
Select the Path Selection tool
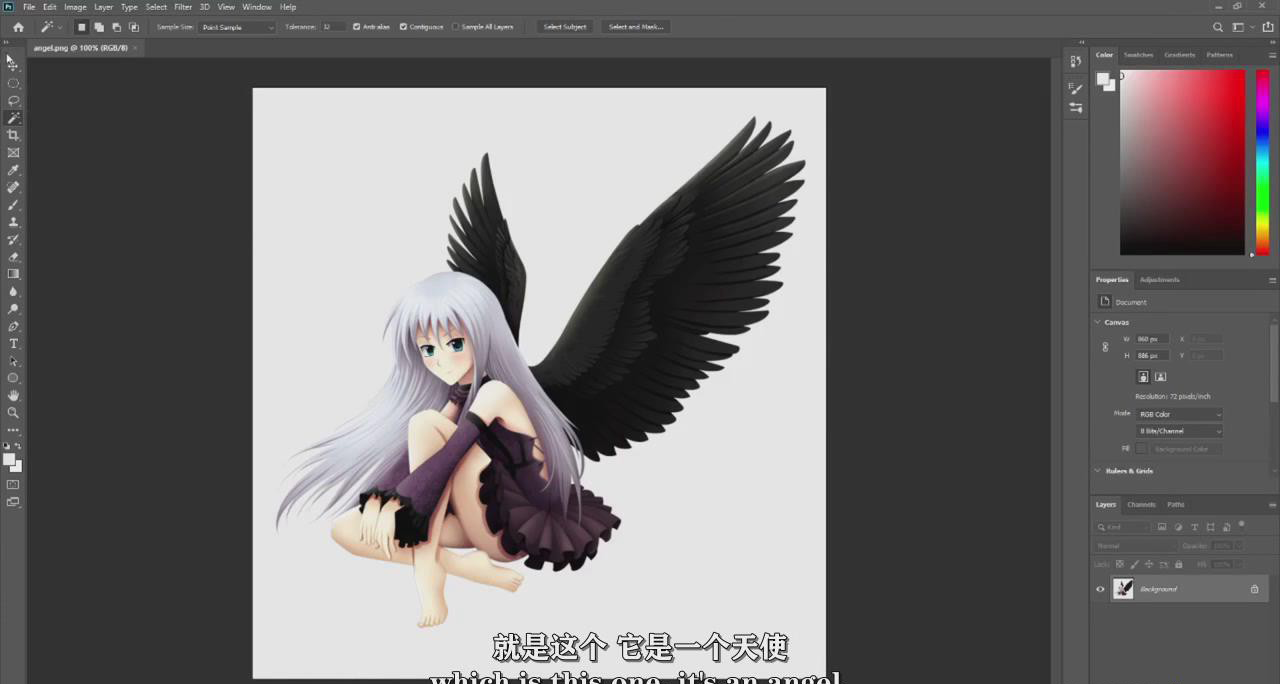point(13,361)
